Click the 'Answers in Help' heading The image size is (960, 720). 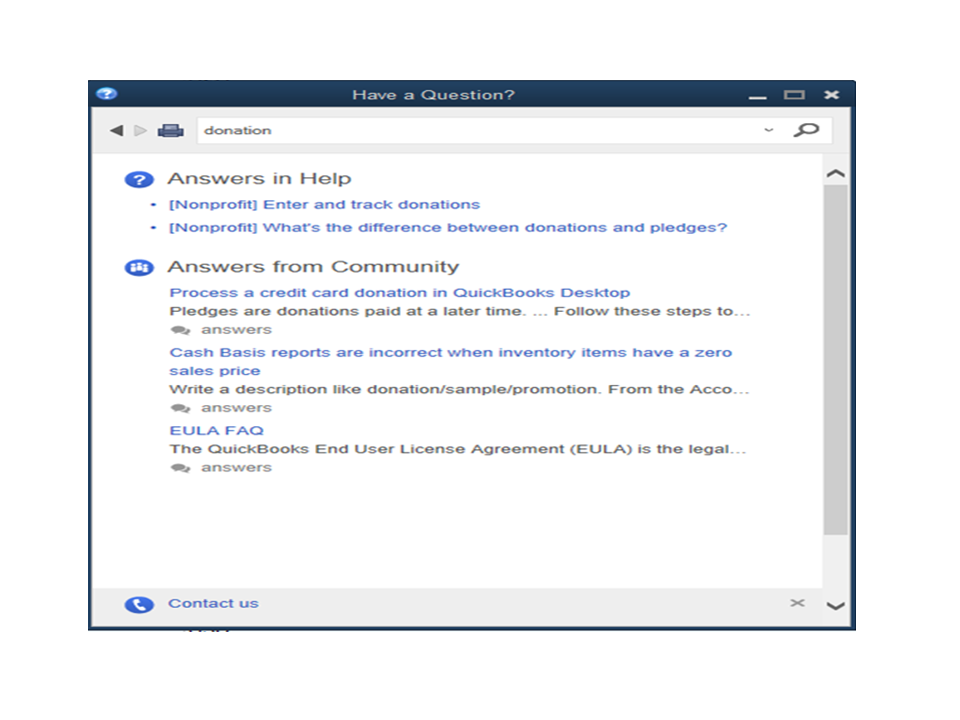(260, 179)
